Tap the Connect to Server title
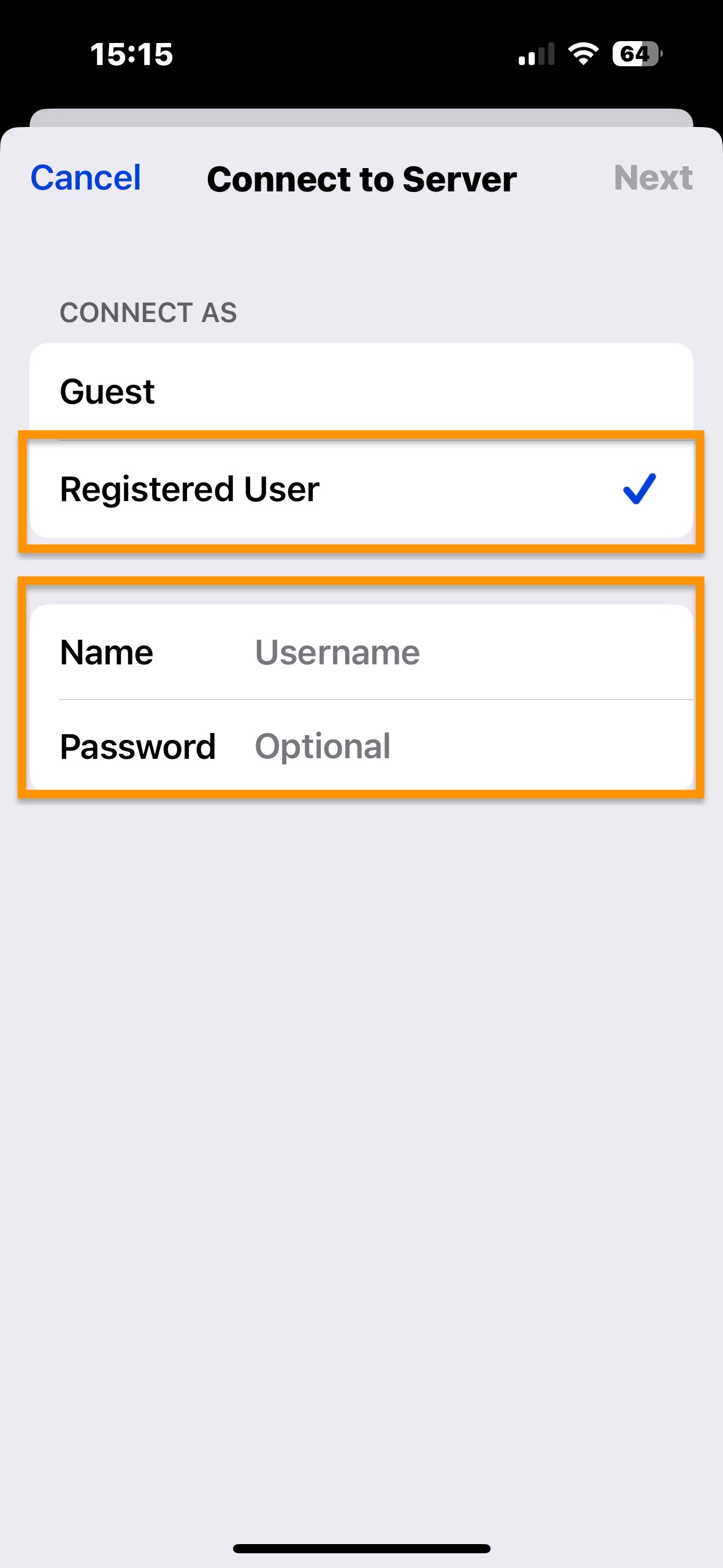Image resolution: width=723 pixels, height=1568 pixels. tap(362, 179)
